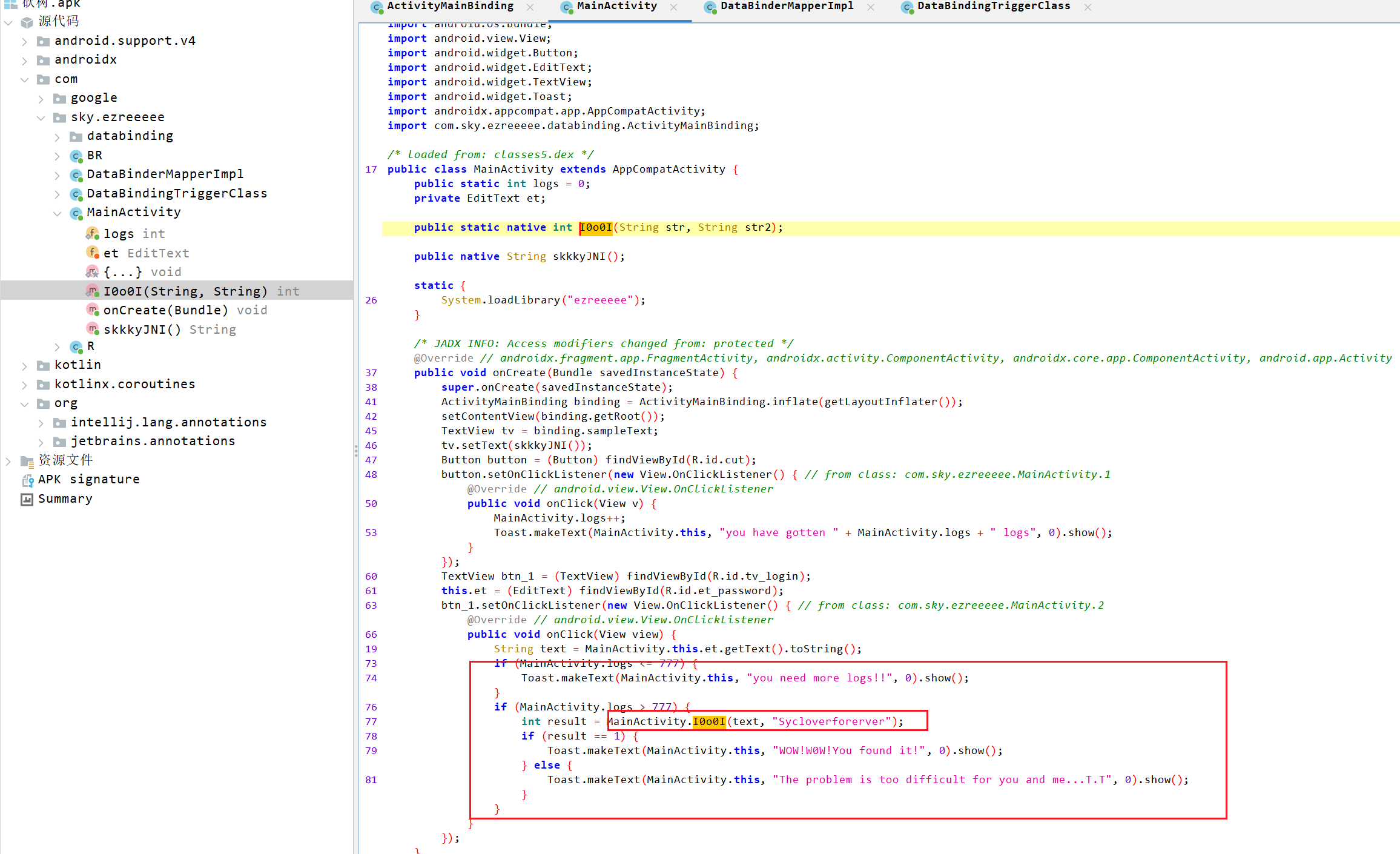The width and height of the screenshot is (1400, 854).
Task: Click the DataBinderMapperImpl class icon in tree
Action: click(76, 174)
